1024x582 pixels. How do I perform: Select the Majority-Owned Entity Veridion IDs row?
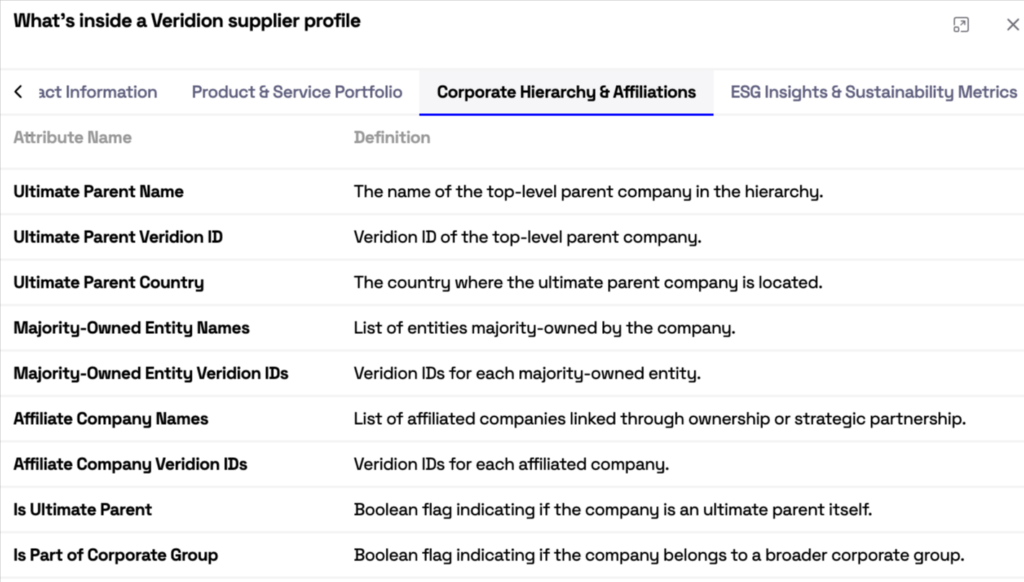pyautogui.click(x=150, y=373)
